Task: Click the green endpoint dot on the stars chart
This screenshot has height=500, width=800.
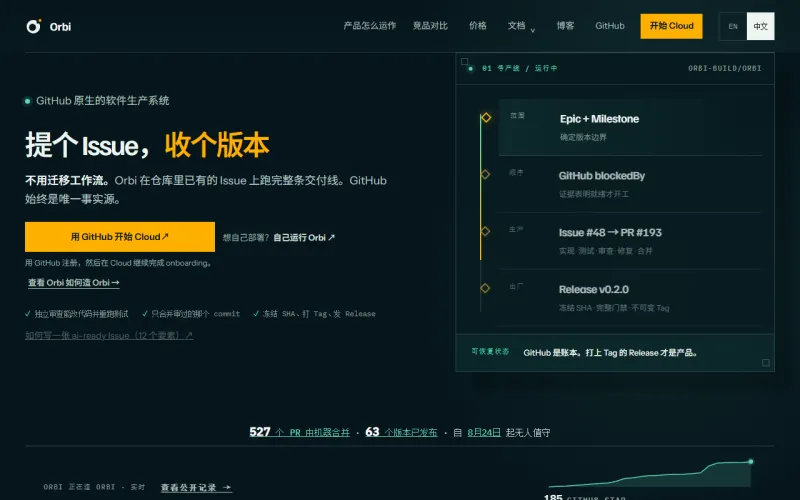Action: 751,462
